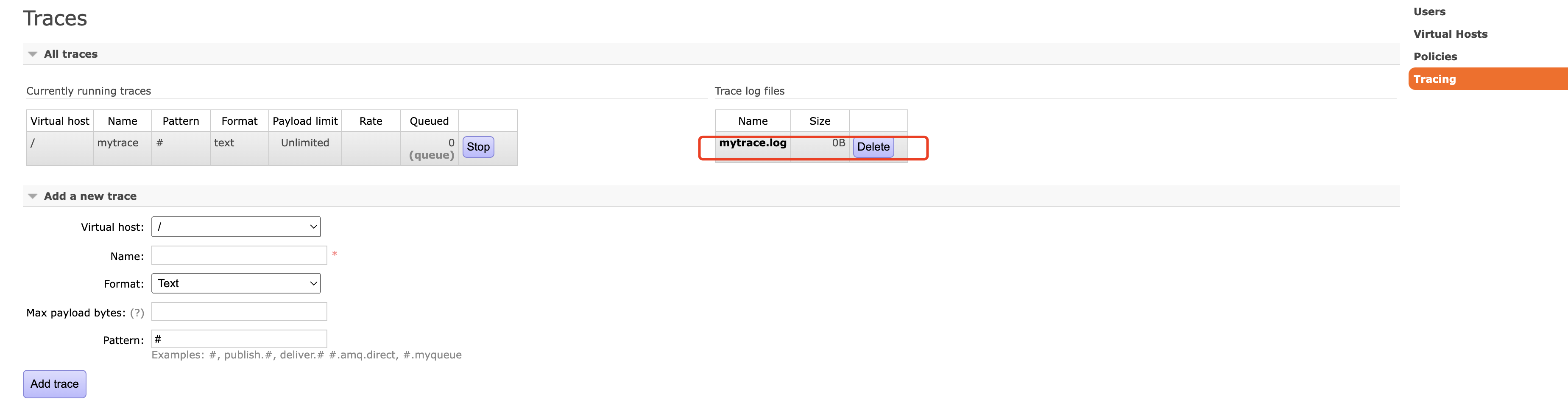Viewport: 1568px width, 414px height.
Task: Navigate to the Policies page
Action: pyautogui.click(x=1435, y=56)
